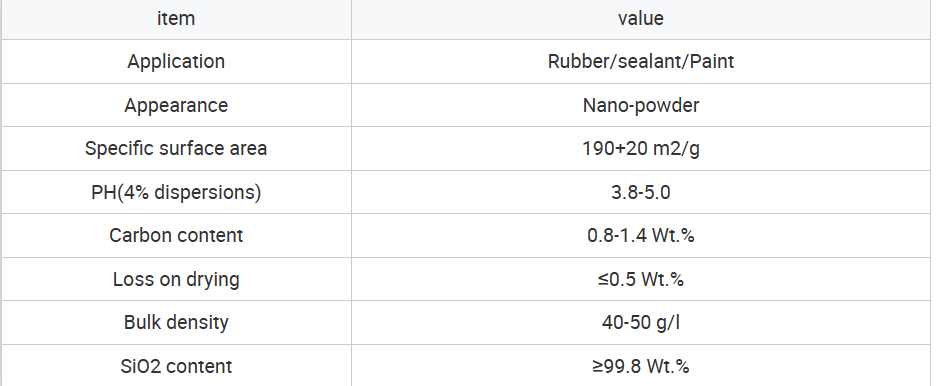Click the word 'Paint' in Application value
936x386 pixels.
click(712, 61)
